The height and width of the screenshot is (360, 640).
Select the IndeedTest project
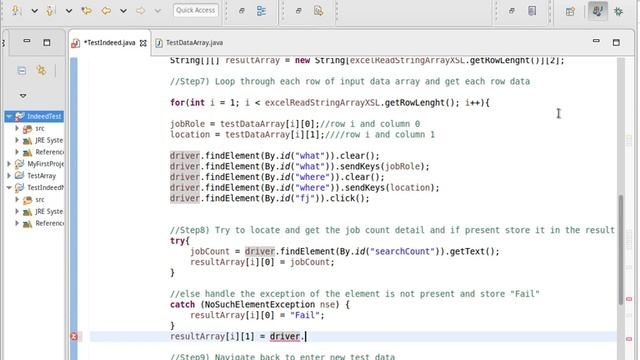[44, 116]
